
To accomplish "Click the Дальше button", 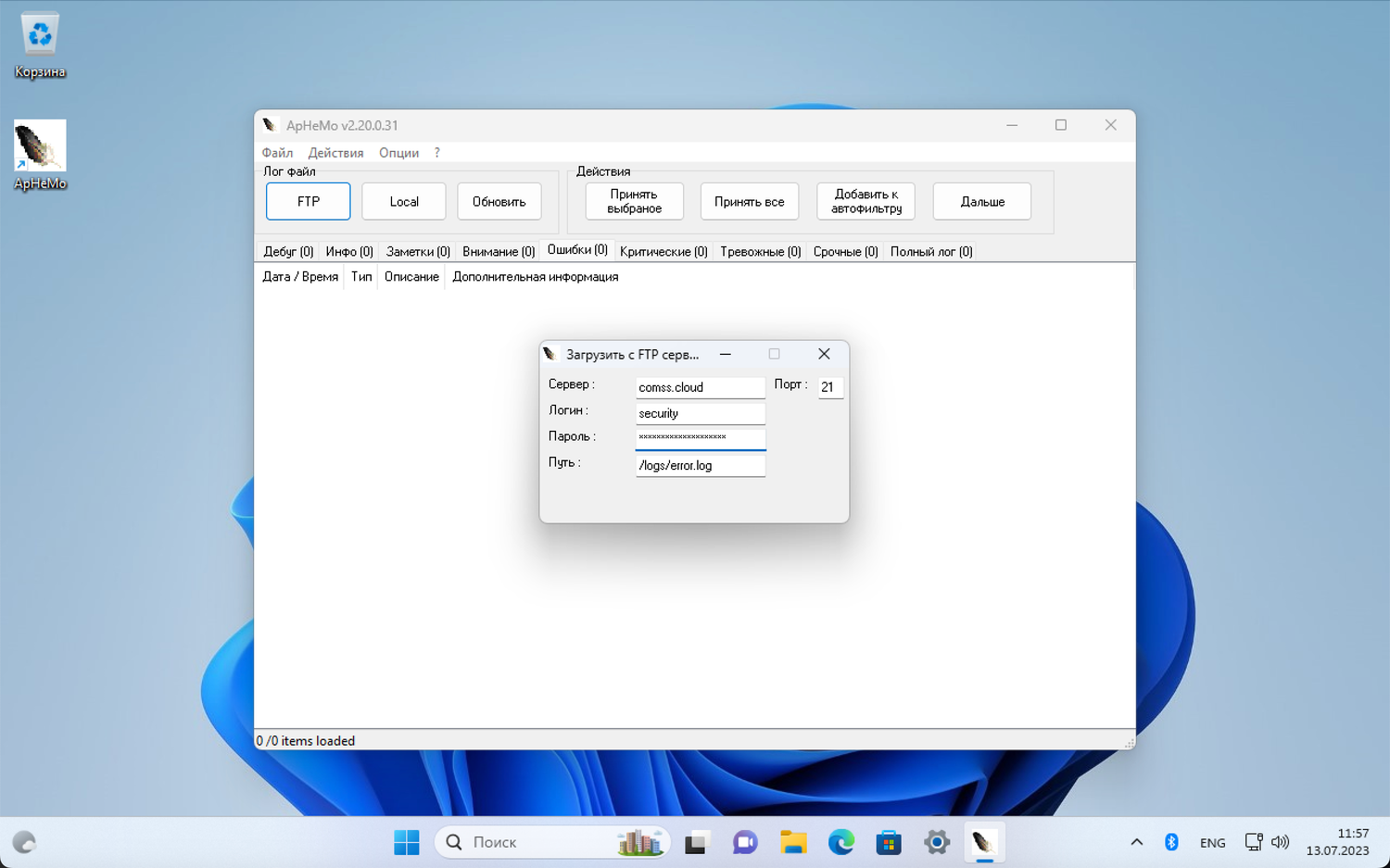I will (982, 201).
